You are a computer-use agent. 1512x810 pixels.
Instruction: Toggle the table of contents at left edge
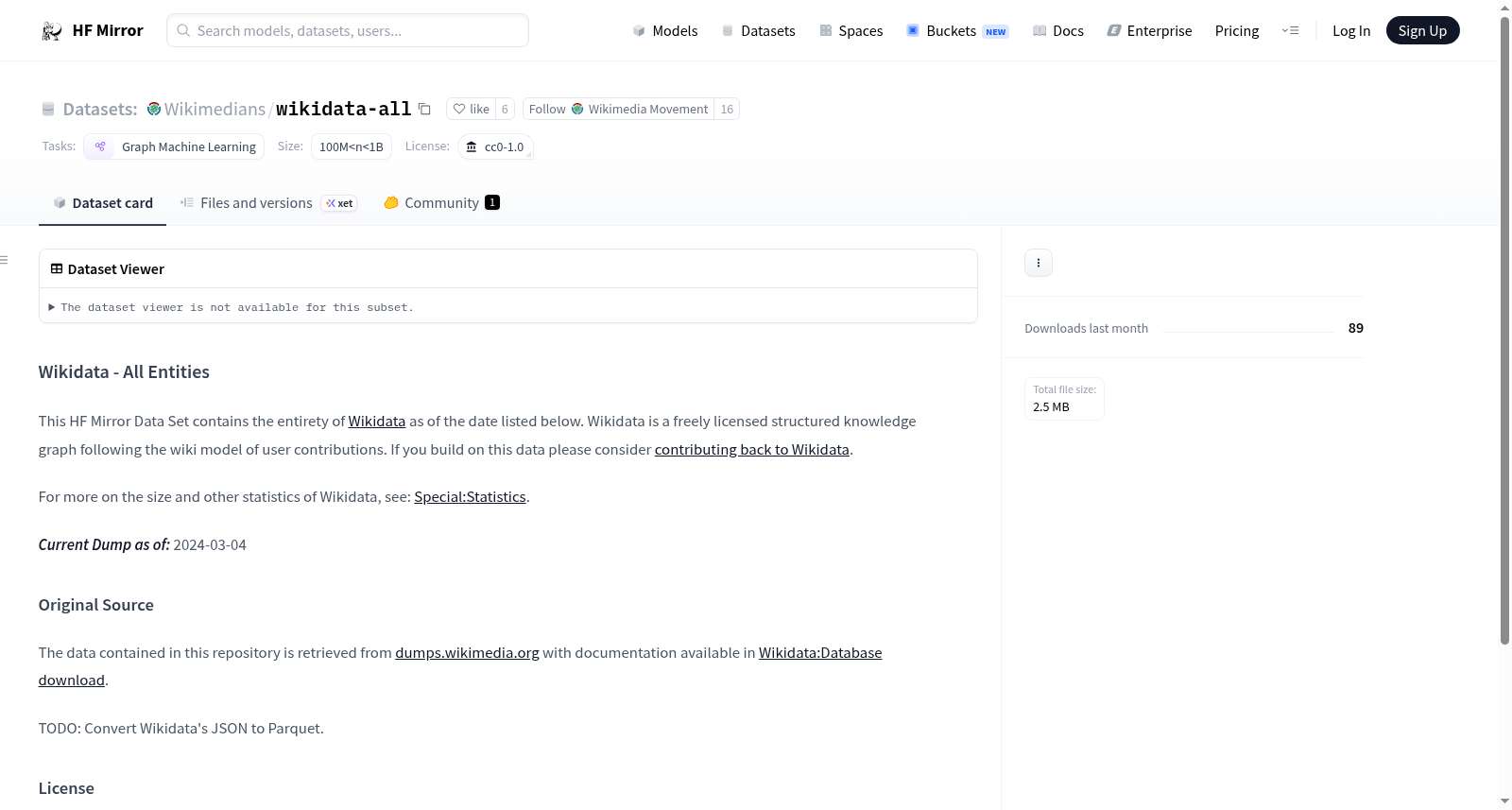pyautogui.click(x=5, y=260)
